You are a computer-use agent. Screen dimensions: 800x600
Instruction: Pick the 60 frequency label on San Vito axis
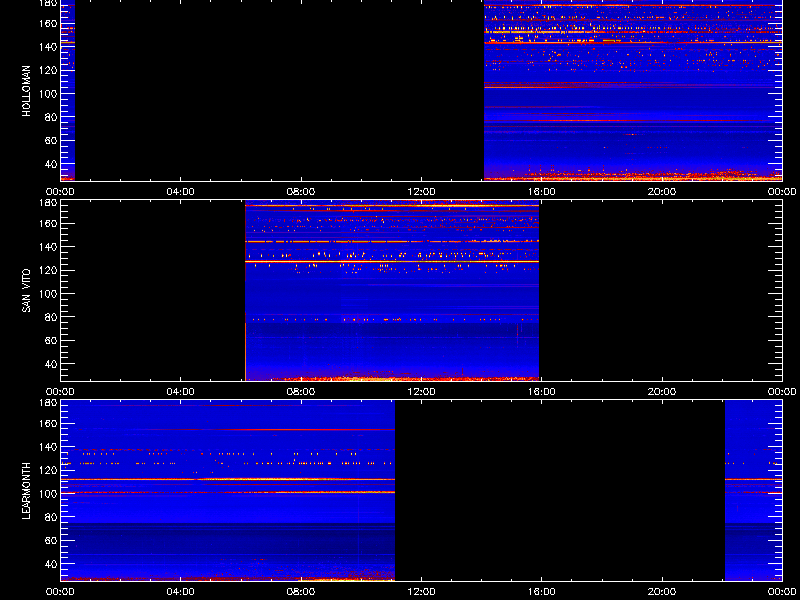[x=52, y=341]
